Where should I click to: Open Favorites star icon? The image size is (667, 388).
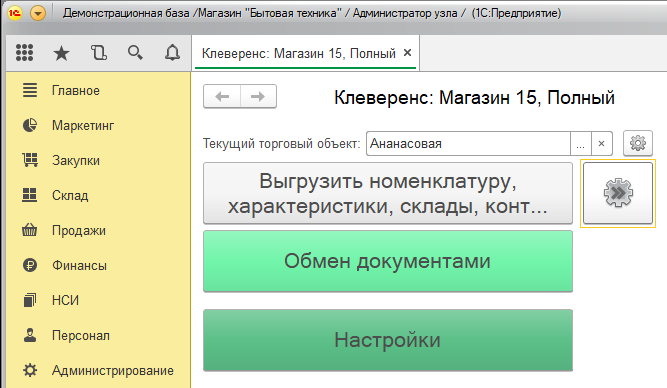(x=61, y=53)
